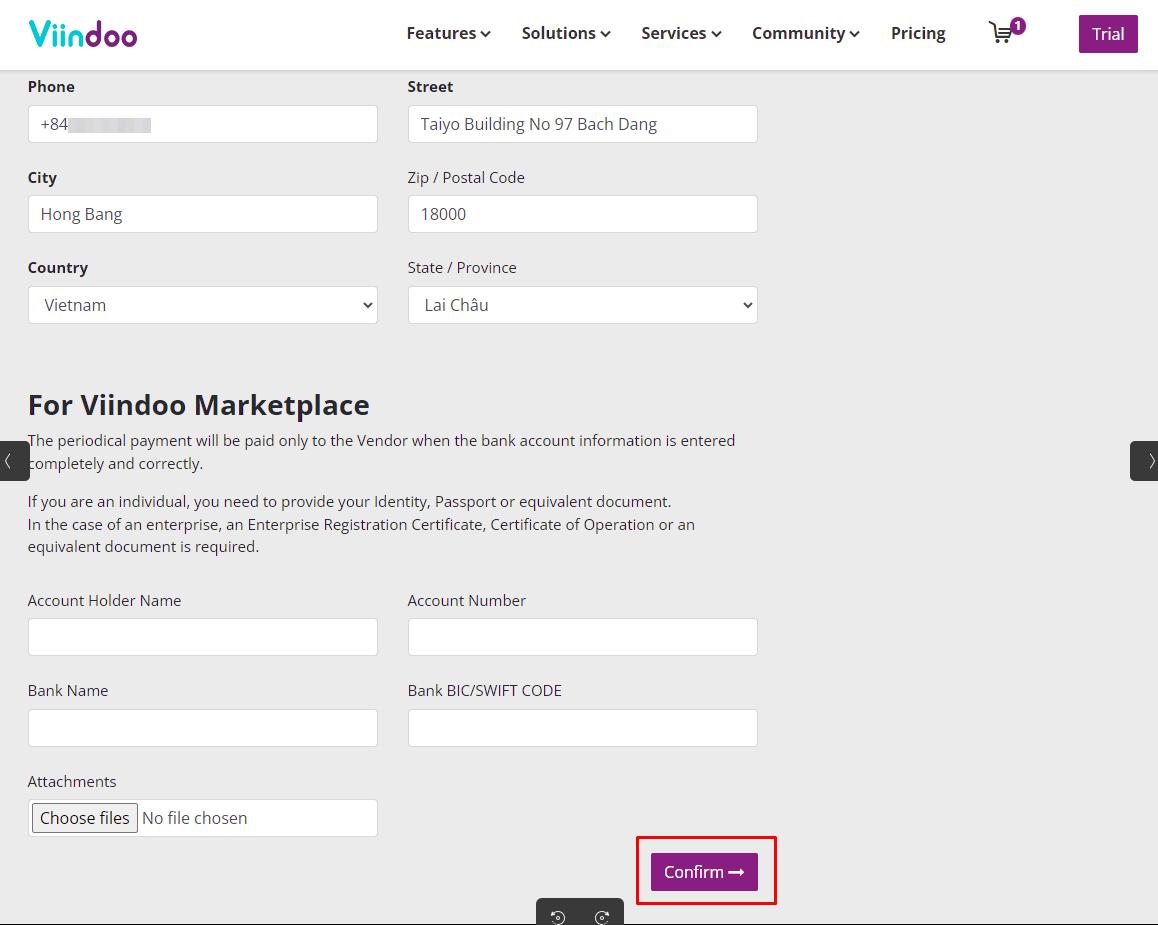Click the 'For Viindoo Marketplace' heading
1158x925 pixels.
[199, 405]
